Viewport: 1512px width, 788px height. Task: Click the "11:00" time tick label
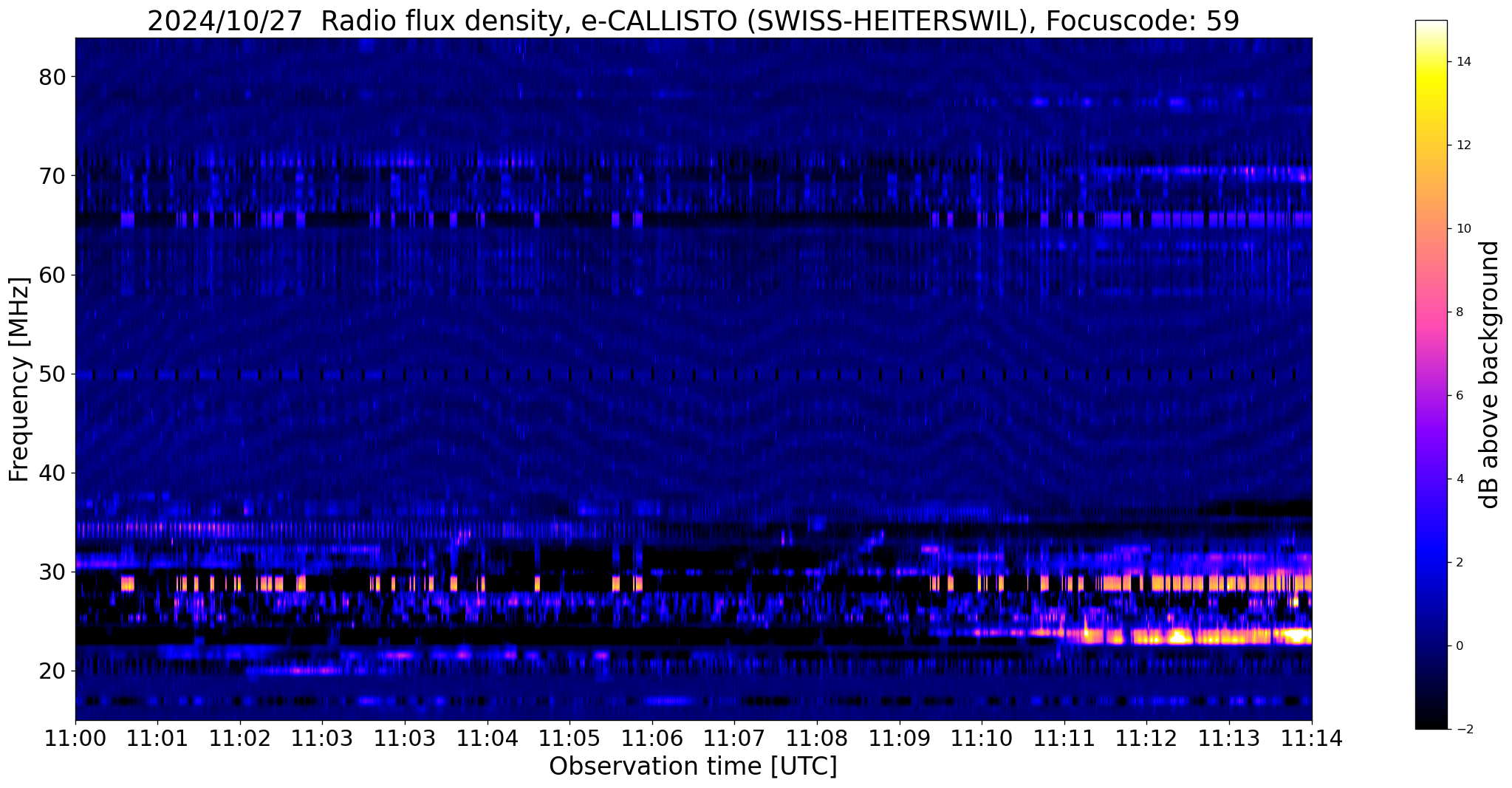point(75,738)
